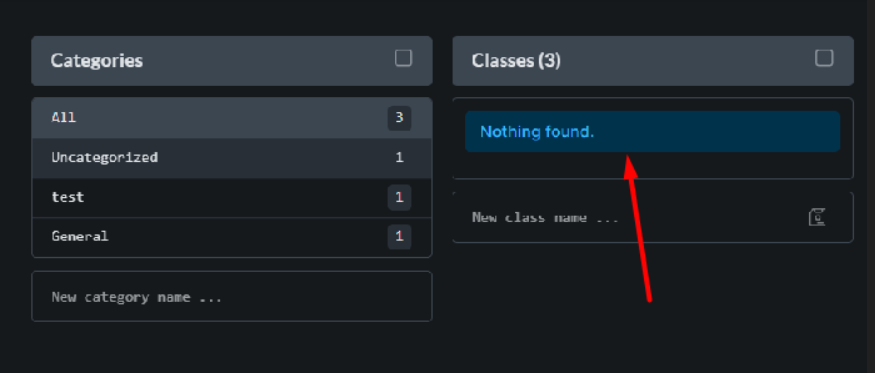Choose the General category

coord(232,237)
